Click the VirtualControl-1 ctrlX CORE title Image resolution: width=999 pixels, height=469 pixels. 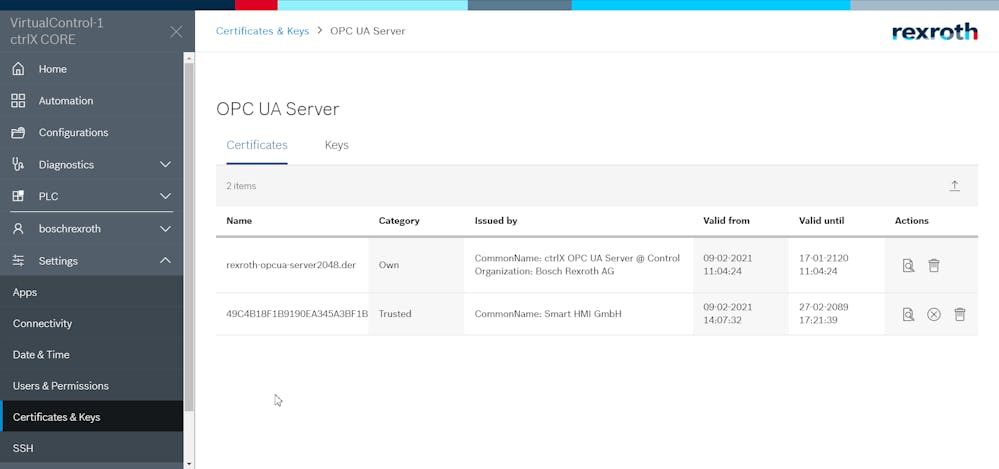click(x=56, y=31)
